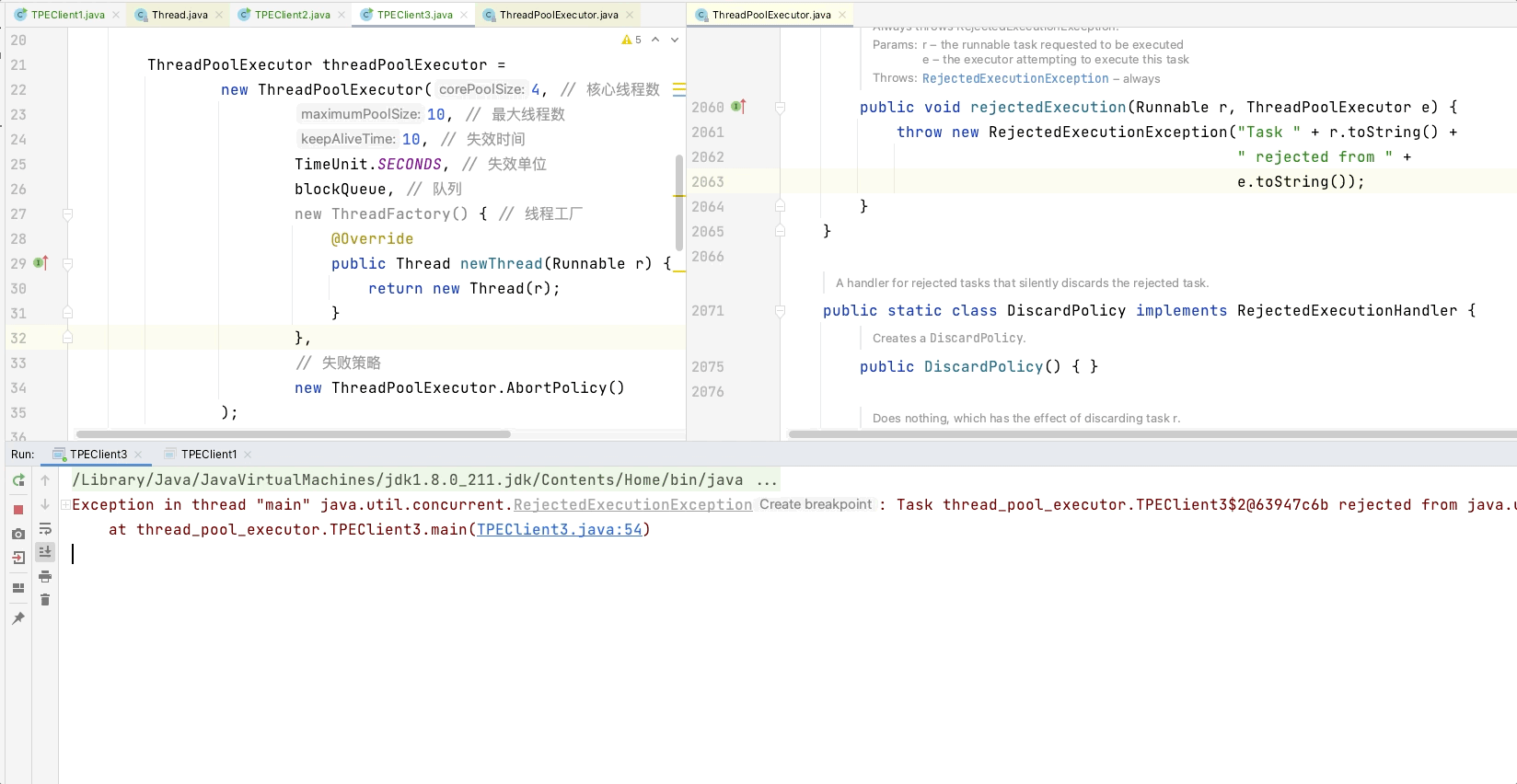Image resolution: width=1517 pixels, height=784 pixels.
Task: Close the TPEClient1.java editor tab
Action: click(x=115, y=15)
